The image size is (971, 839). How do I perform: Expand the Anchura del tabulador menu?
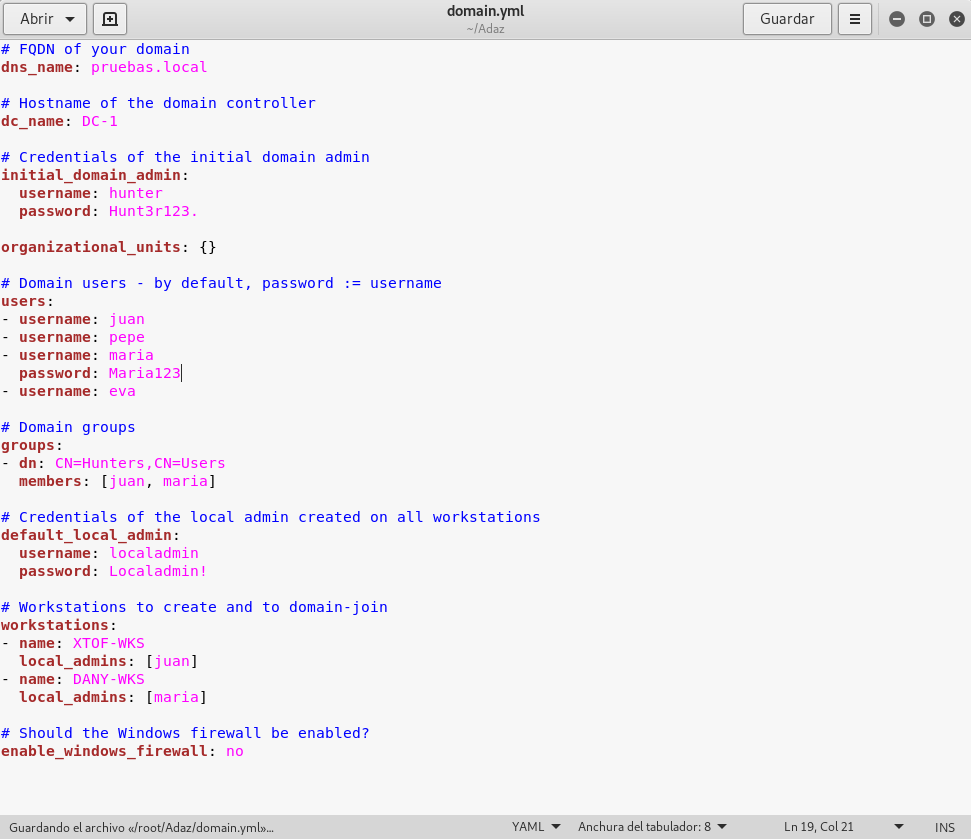click(652, 827)
